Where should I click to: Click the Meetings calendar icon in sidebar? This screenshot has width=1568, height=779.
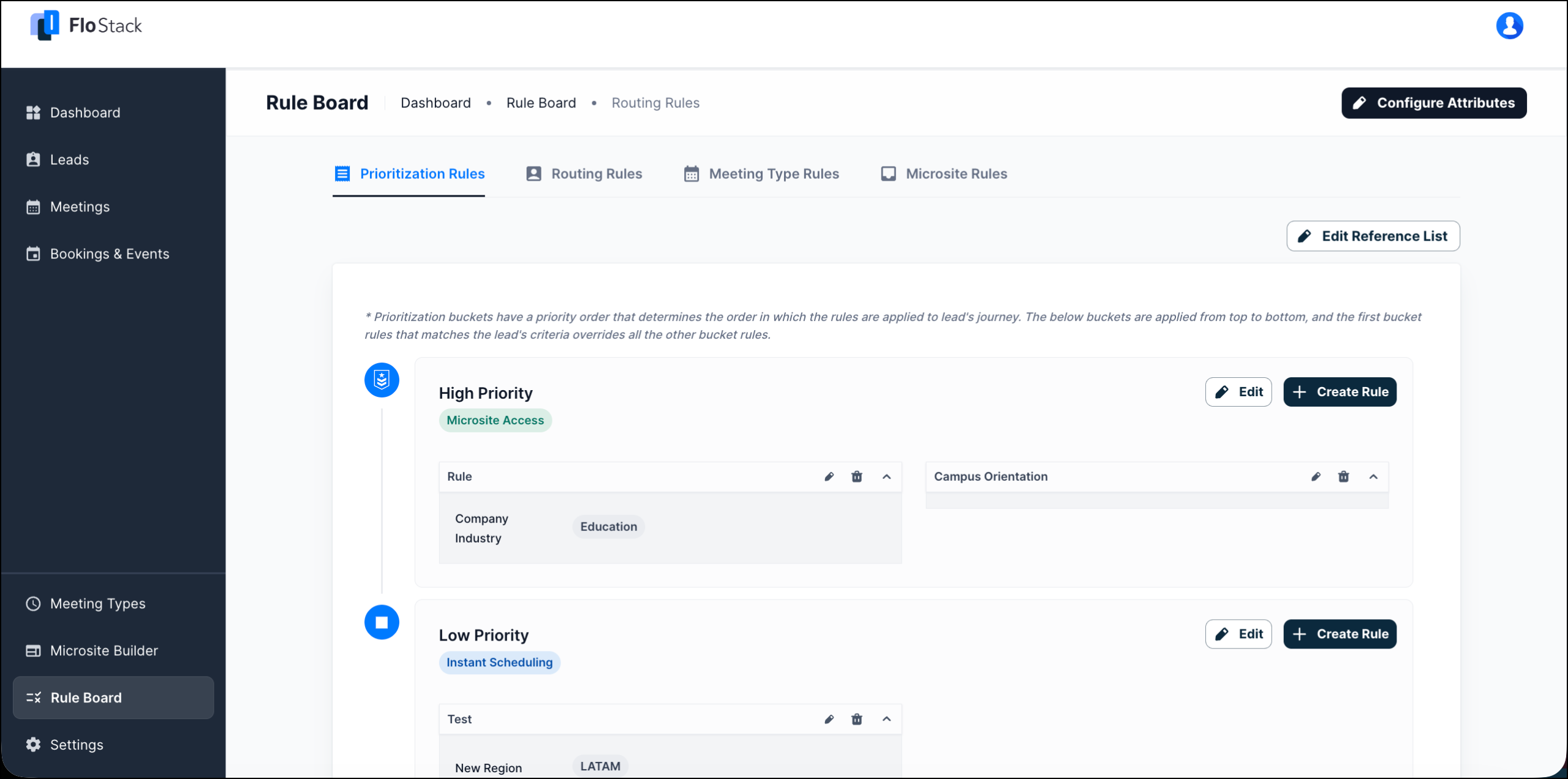[x=33, y=207]
